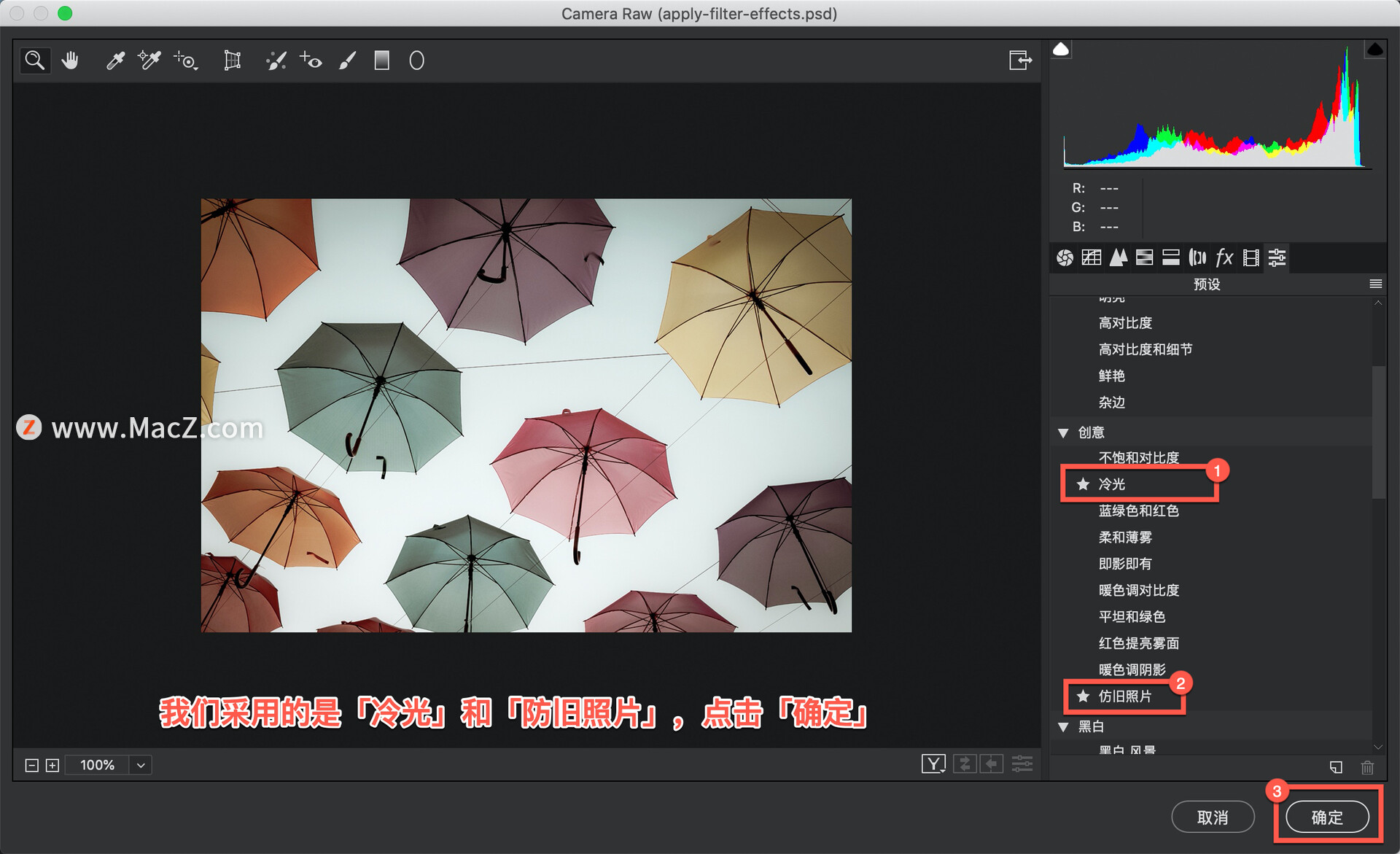This screenshot has height=854, width=1400.
Task: Apply the 高对比度和细节 preset
Action: click(1145, 349)
